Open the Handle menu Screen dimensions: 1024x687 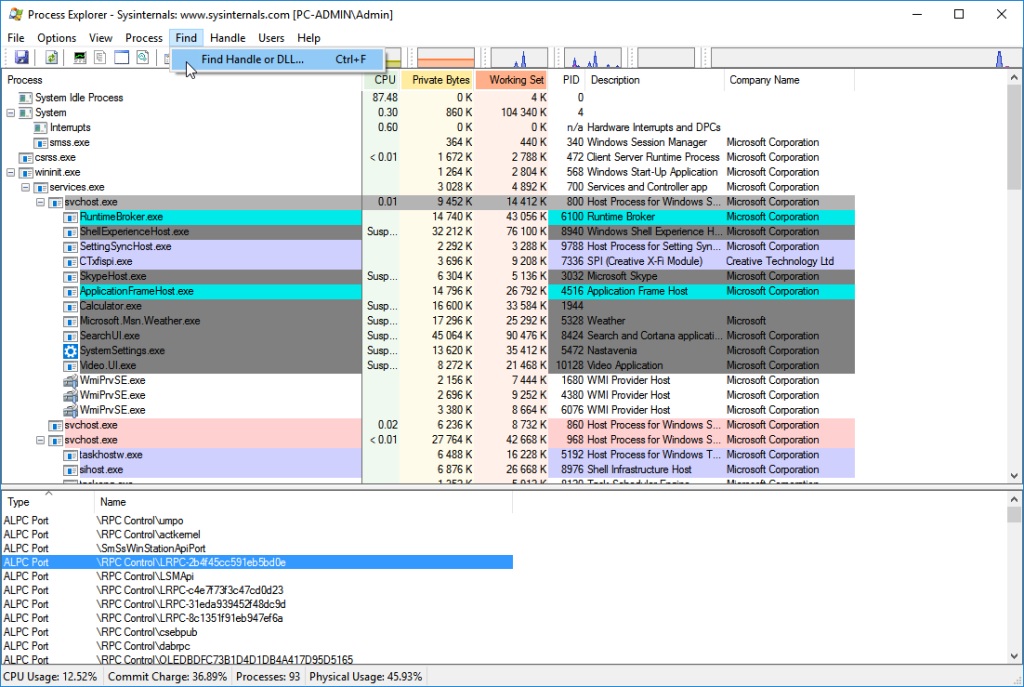[228, 38]
